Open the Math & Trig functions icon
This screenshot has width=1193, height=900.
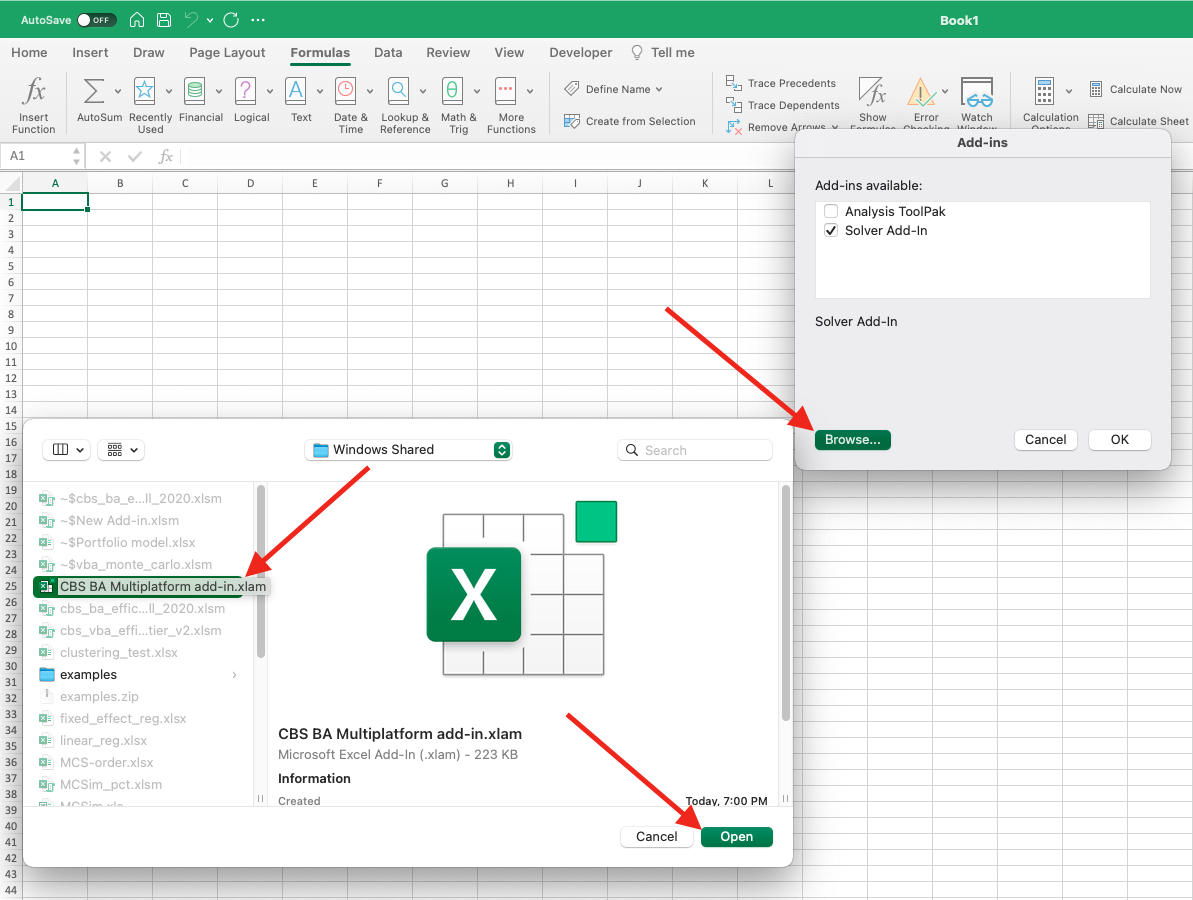452,91
